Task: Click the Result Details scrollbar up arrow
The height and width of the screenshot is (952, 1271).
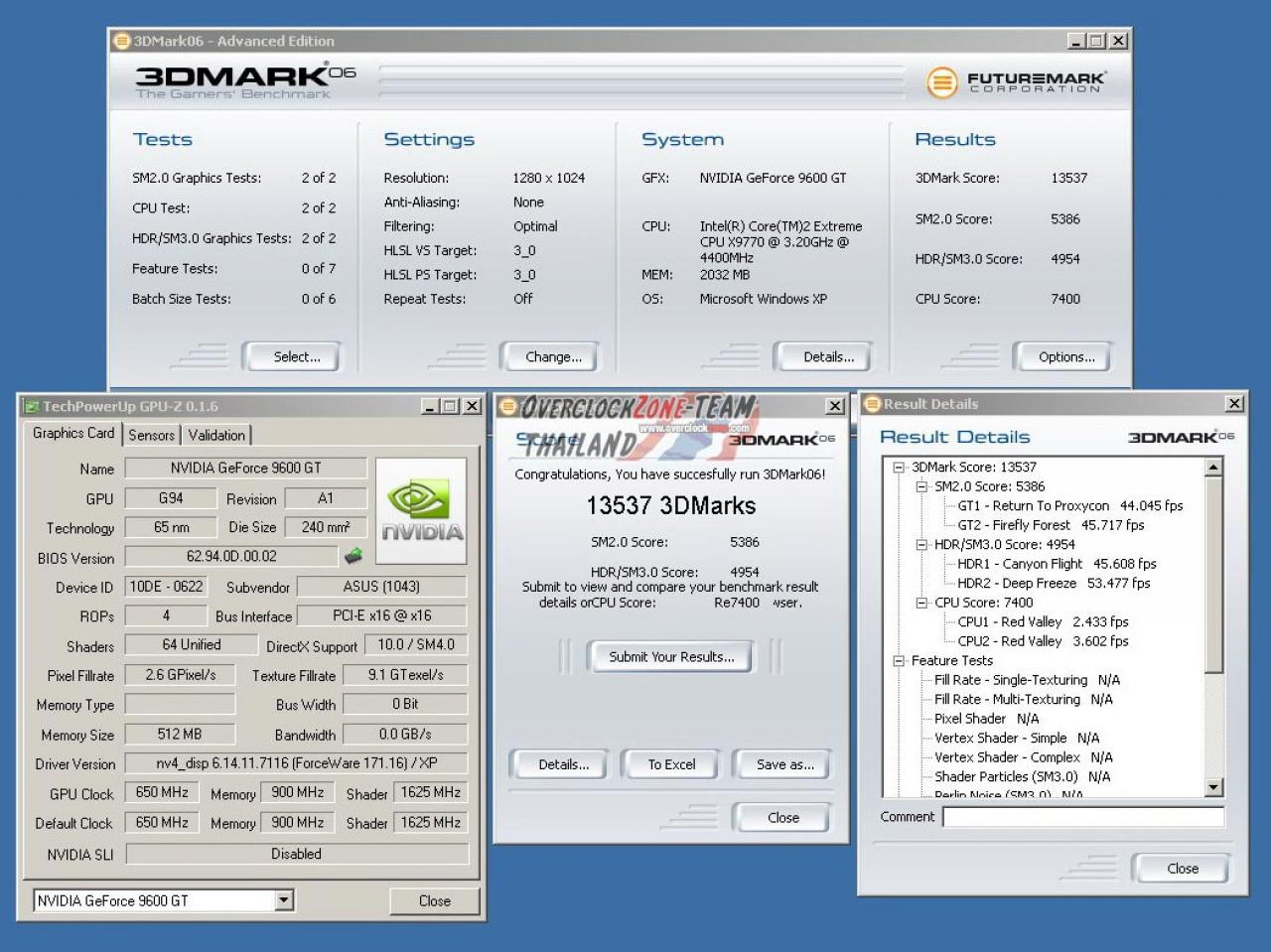Action: [x=1213, y=468]
